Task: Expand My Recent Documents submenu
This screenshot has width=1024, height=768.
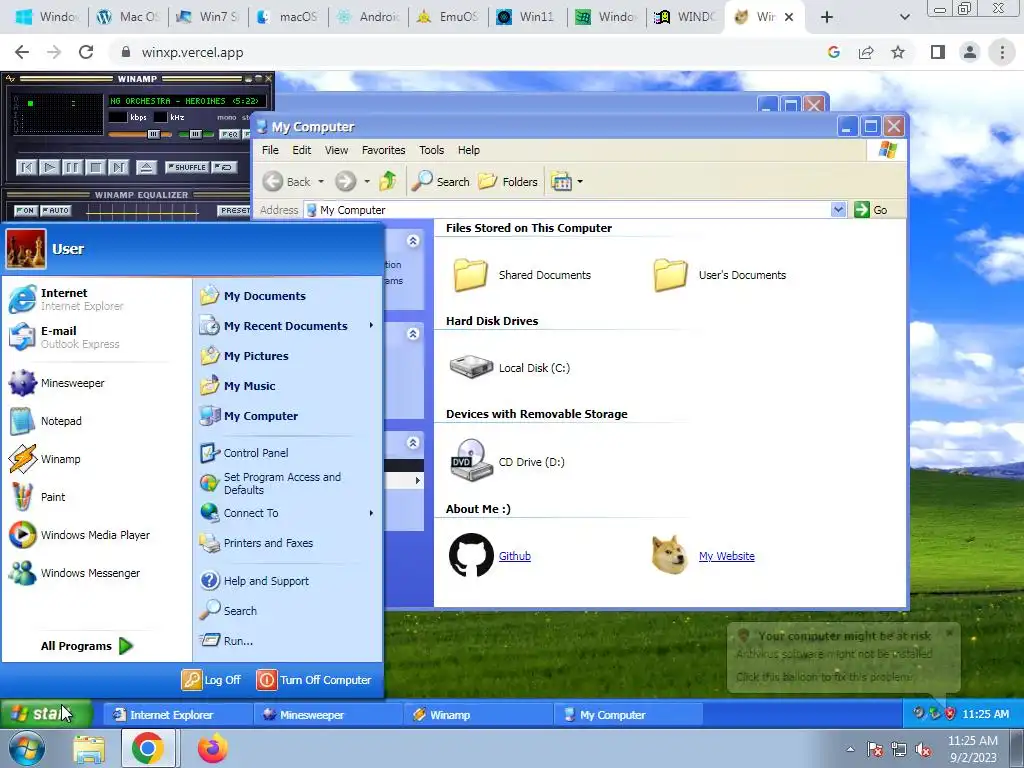Action: tap(287, 326)
